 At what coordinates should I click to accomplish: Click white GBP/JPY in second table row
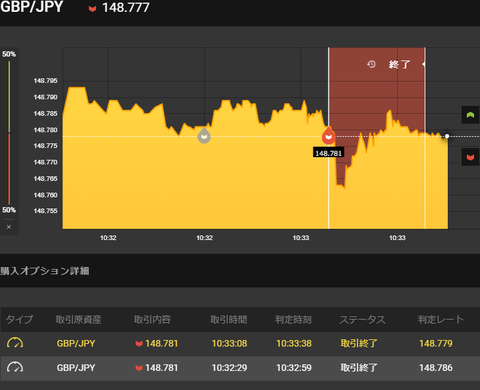tap(76, 368)
